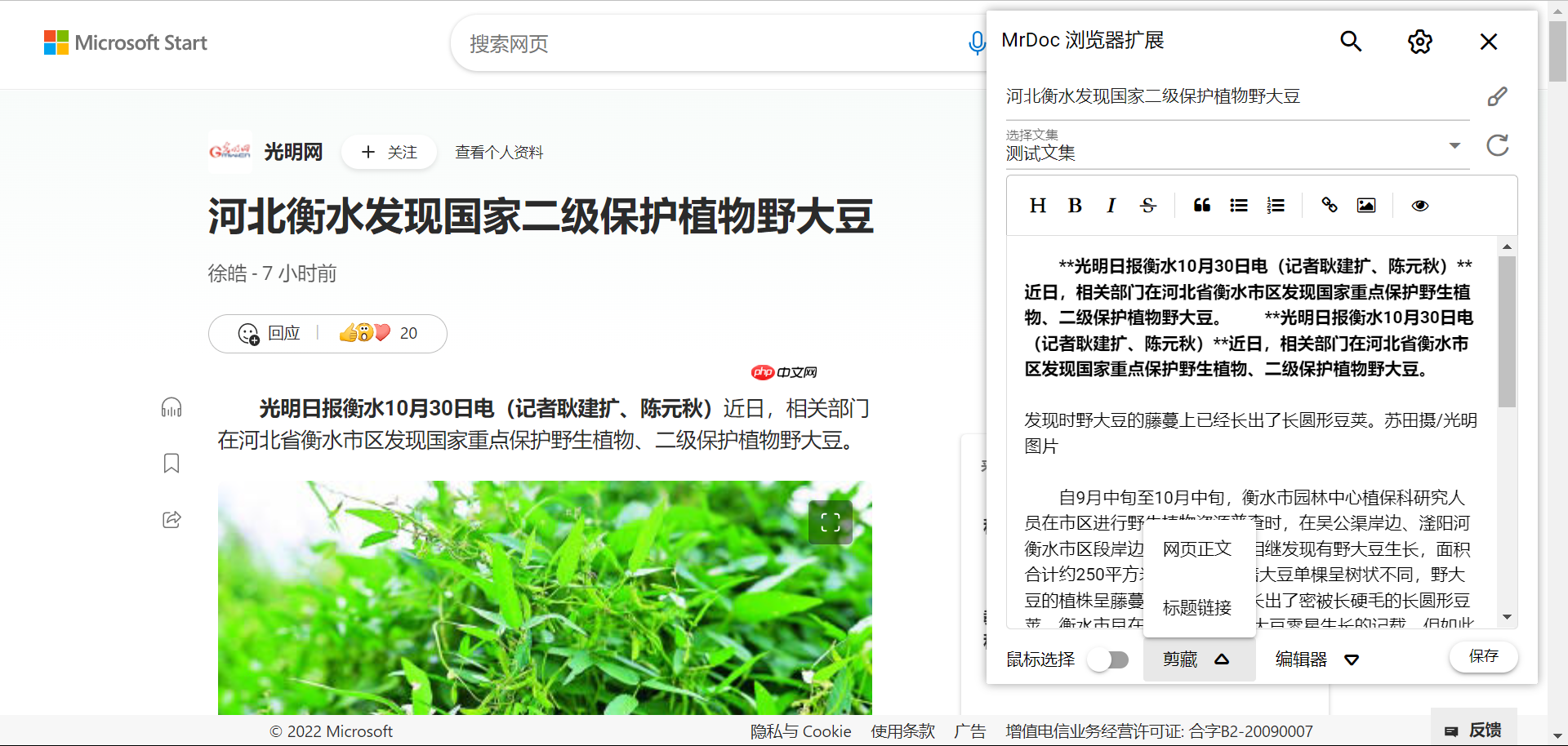Click the 保存 button to save

(1484, 657)
